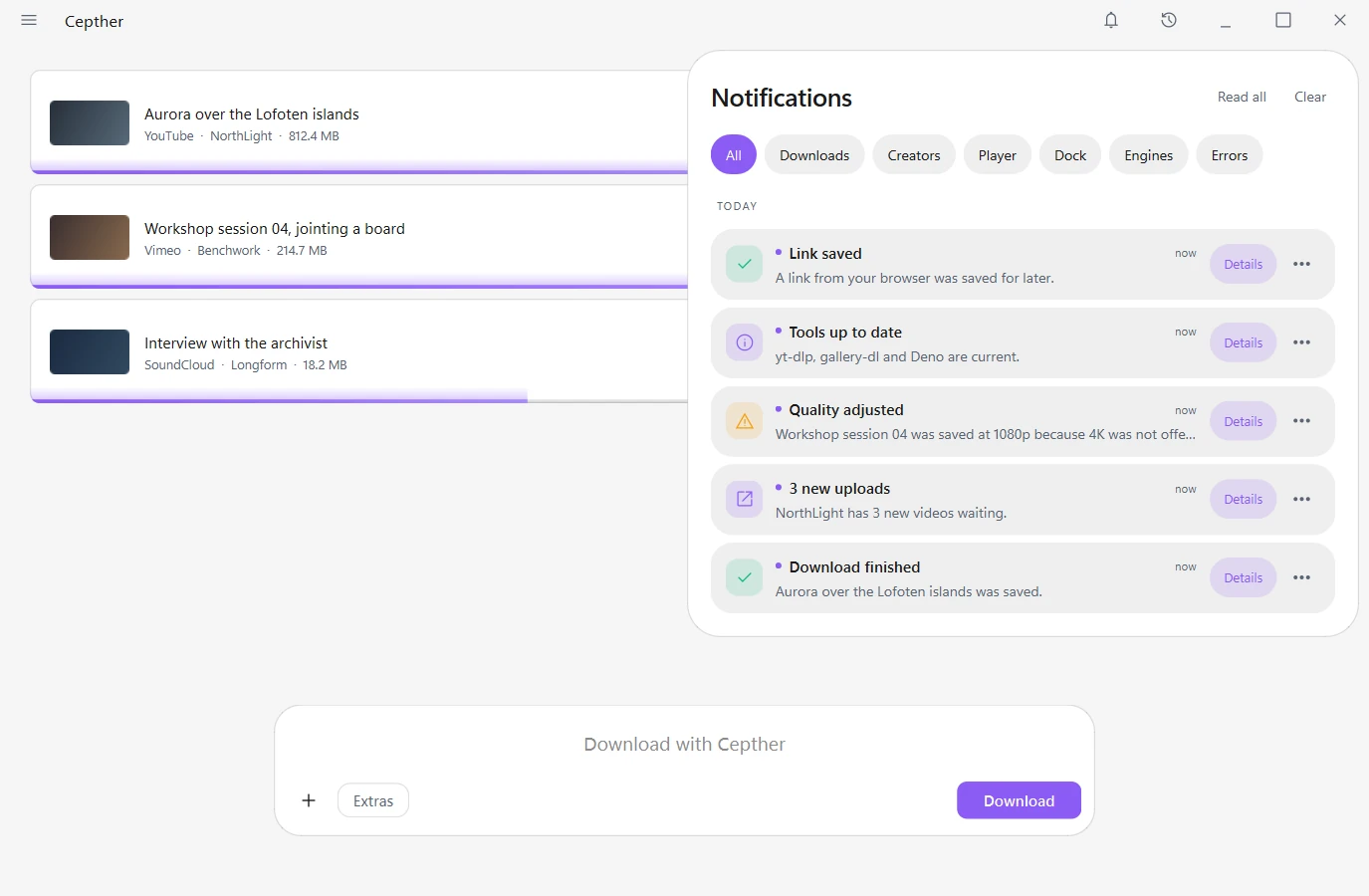The height and width of the screenshot is (896, 1369).
Task: Open more options for Tools up to date
Action: point(1301,342)
